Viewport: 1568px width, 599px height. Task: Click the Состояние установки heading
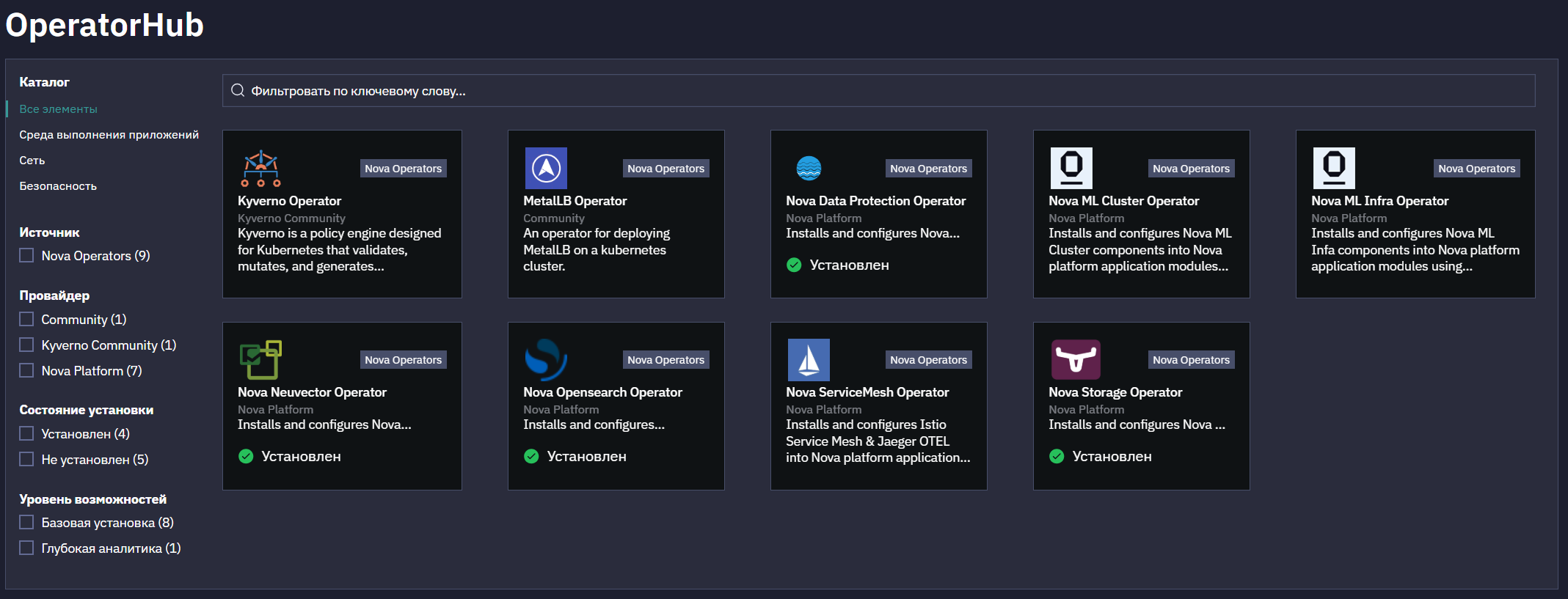click(87, 410)
